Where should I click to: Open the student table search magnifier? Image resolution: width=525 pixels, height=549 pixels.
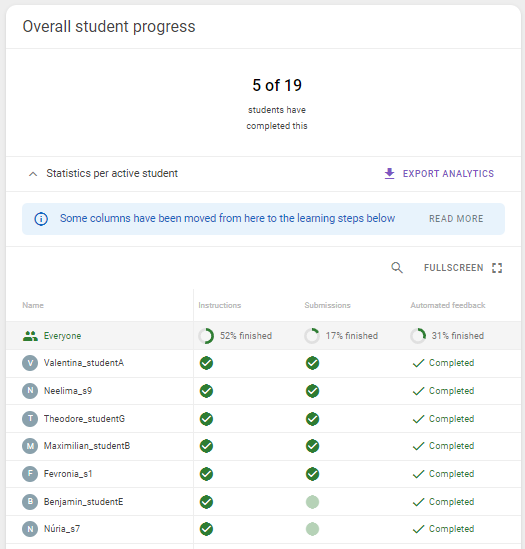coord(396,267)
